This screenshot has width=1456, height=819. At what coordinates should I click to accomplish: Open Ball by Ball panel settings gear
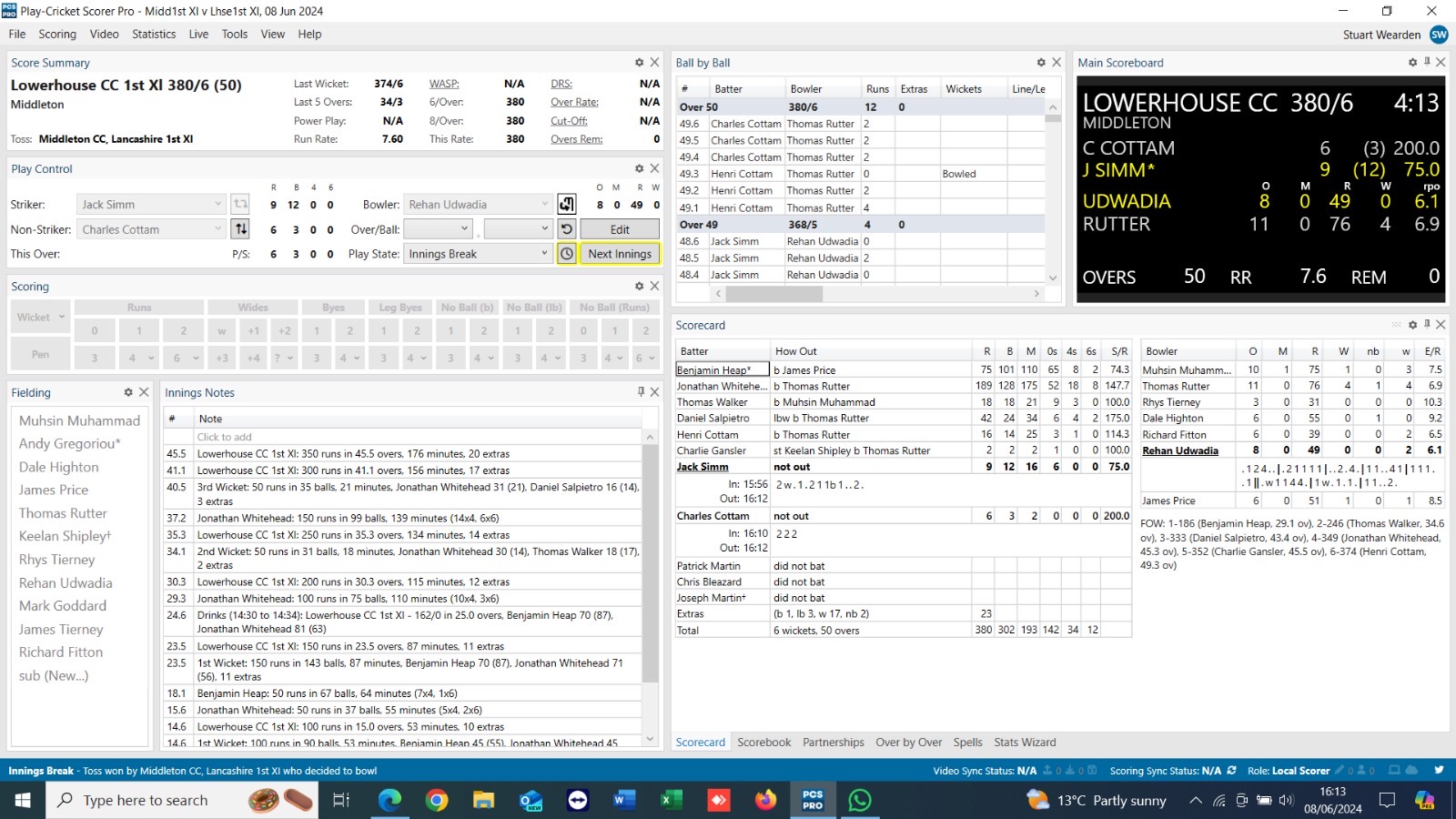point(1041,63)
